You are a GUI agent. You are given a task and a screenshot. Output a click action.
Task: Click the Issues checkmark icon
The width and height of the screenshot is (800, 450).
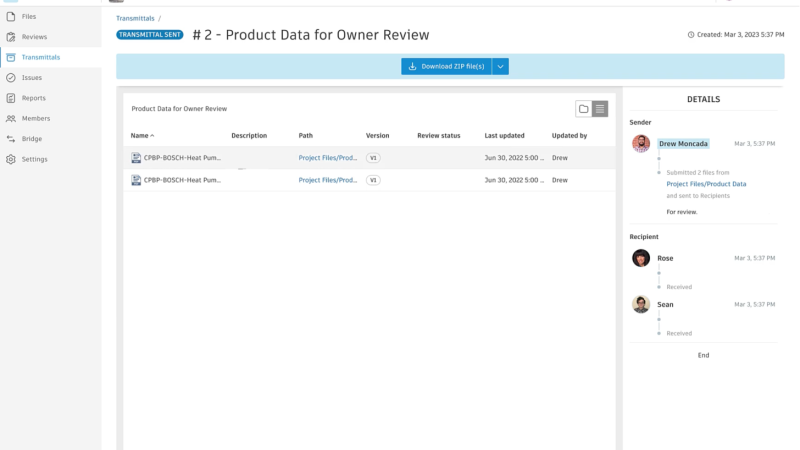[x=10, y=77]
